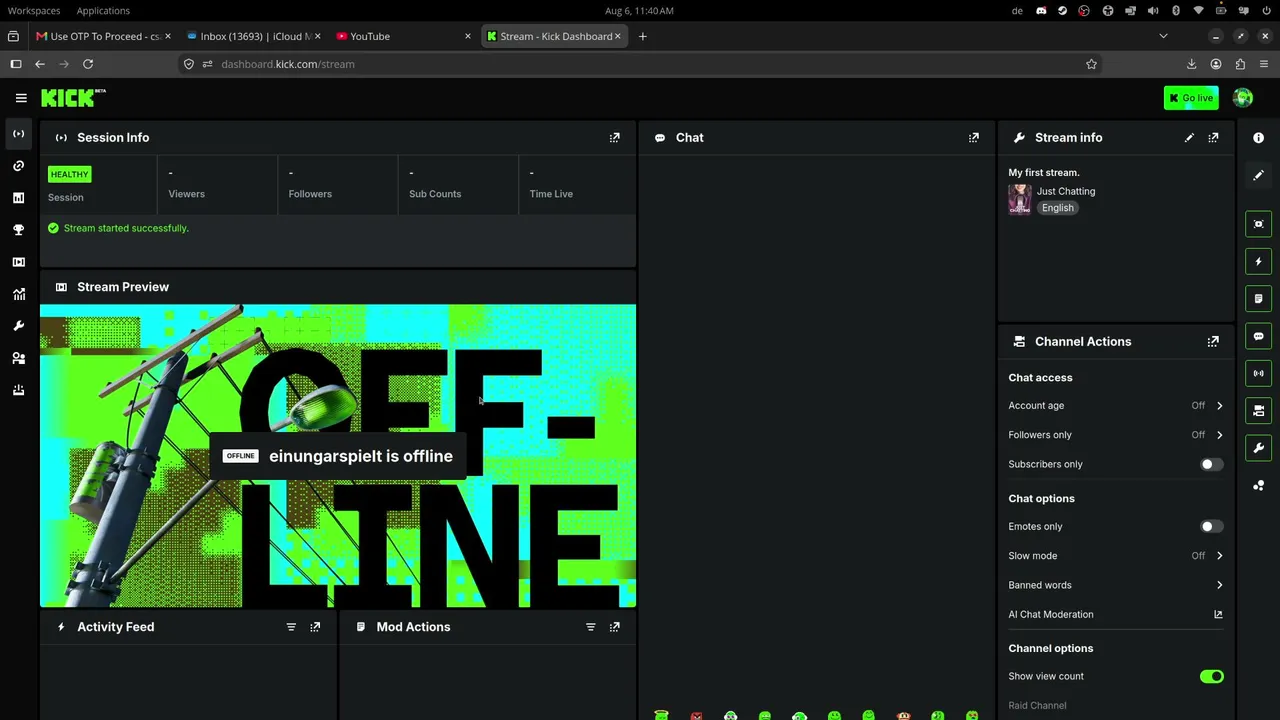Open the user profile avatar menu
Viewport: 1280px width, 720px height.
pos(1243,98)
